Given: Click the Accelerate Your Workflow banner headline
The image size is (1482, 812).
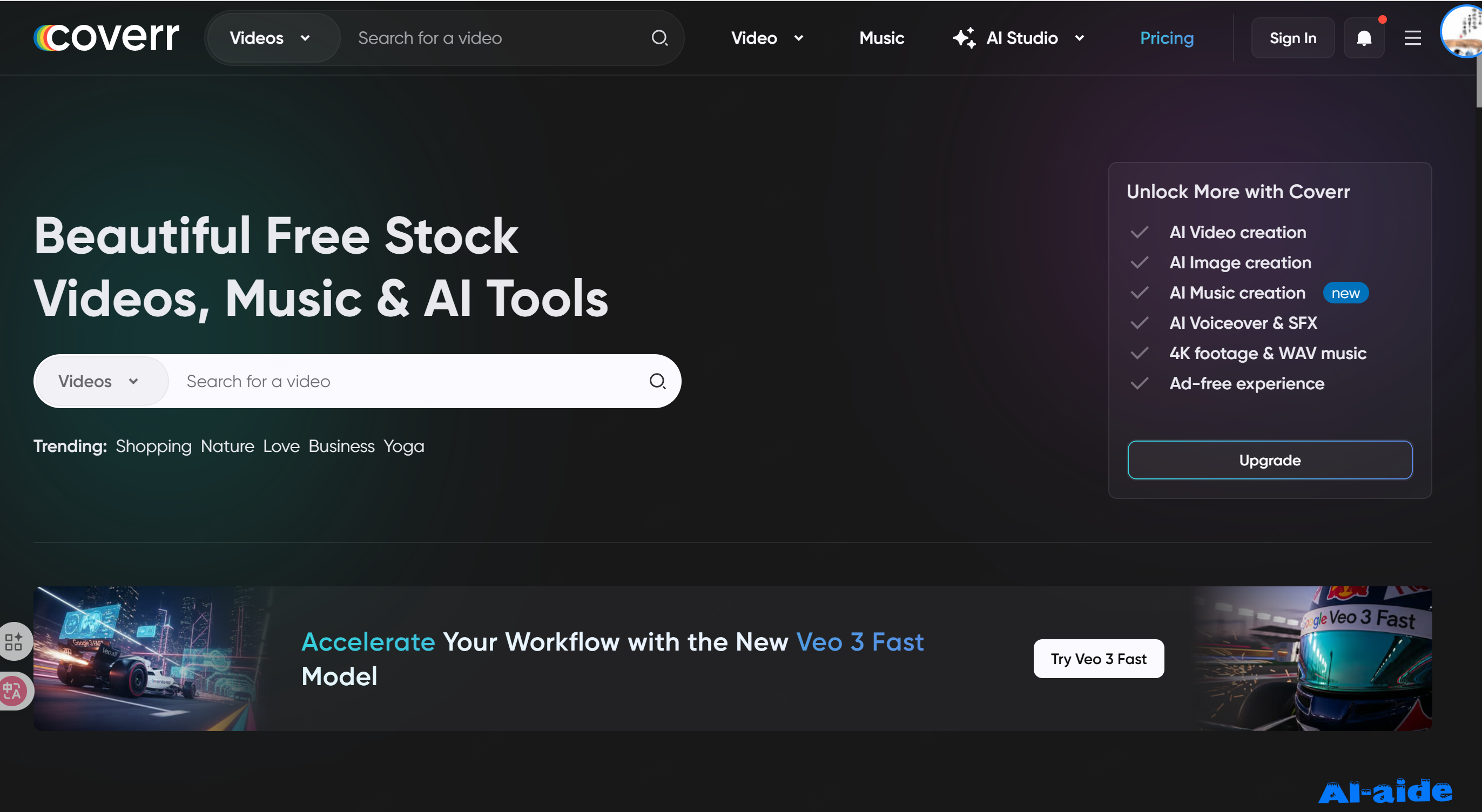Looking at the screenshot, I should click(612, 659).
